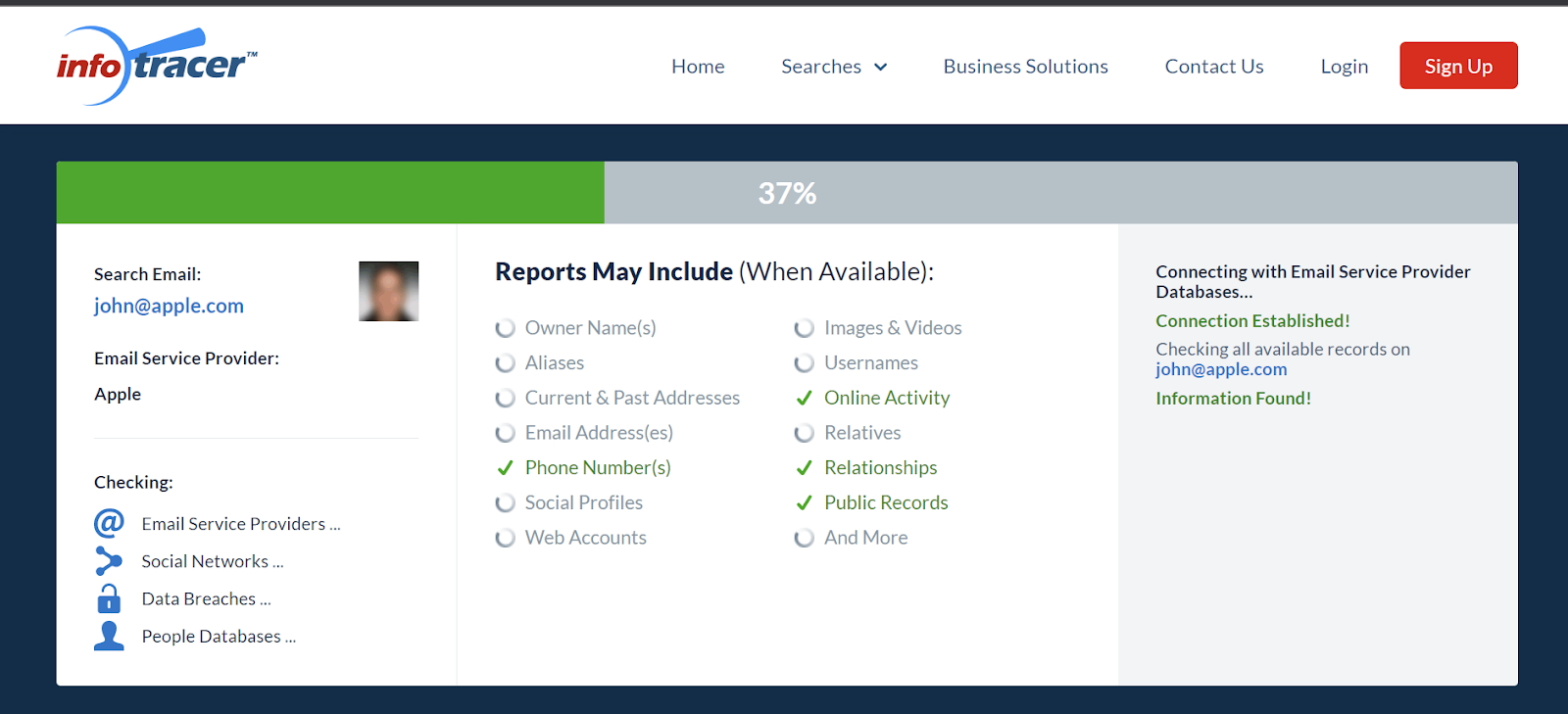This screenshot has width=1568, height=714.
Task: Go to Business Solutions page
Action: [1025, 66]
